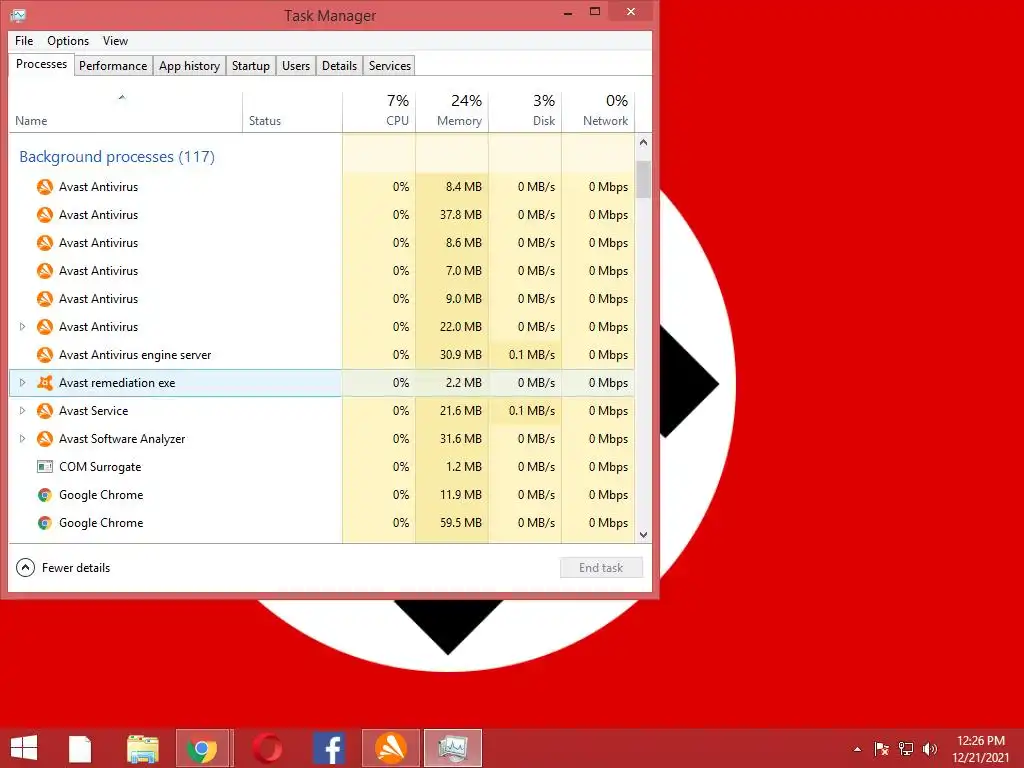Expand the Avast Software Analyzer process
The width and height of the screenshot is (1024, 768).
pos(22,439)
